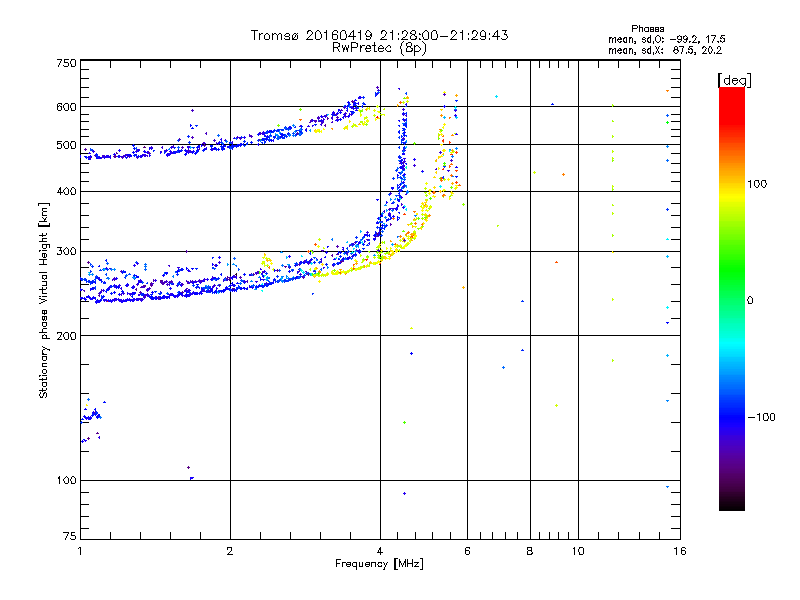
Task: Click the '[deg]' colorbar unit label
Action: 734,80
